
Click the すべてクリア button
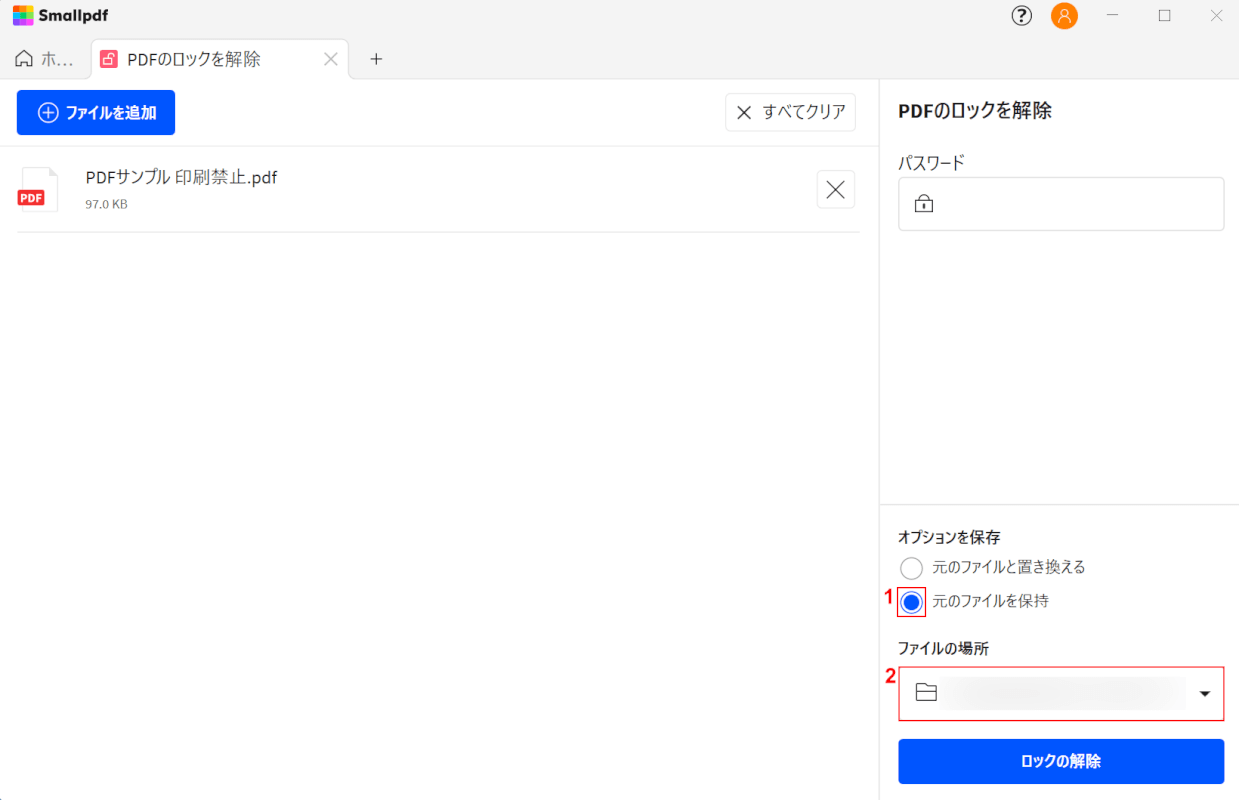coord(790,112)
